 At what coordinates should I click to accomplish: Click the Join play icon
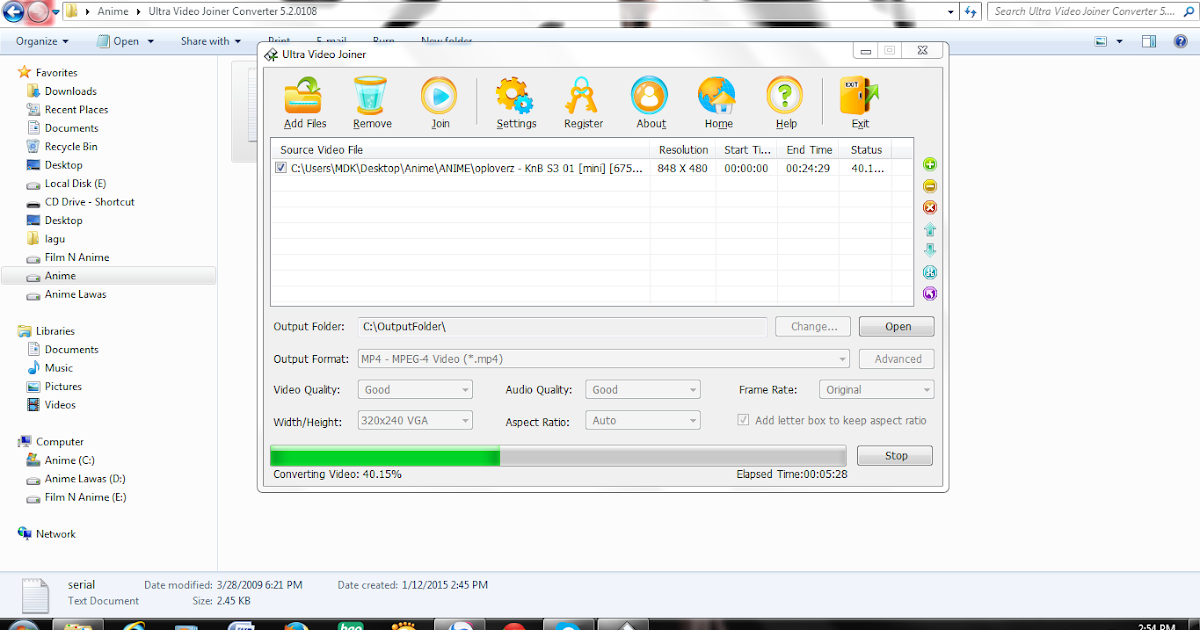(x=440, y=104)
